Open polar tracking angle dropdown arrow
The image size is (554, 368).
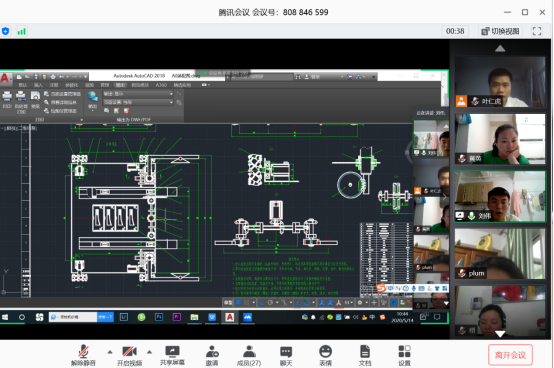click(x=277, y=303)
